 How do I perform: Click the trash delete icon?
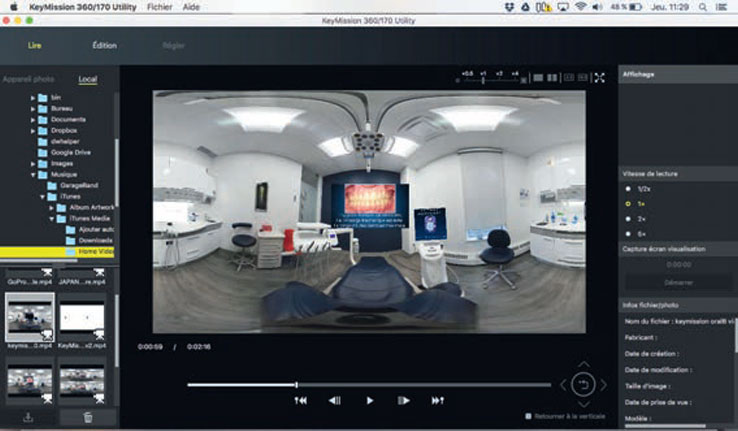88,417
